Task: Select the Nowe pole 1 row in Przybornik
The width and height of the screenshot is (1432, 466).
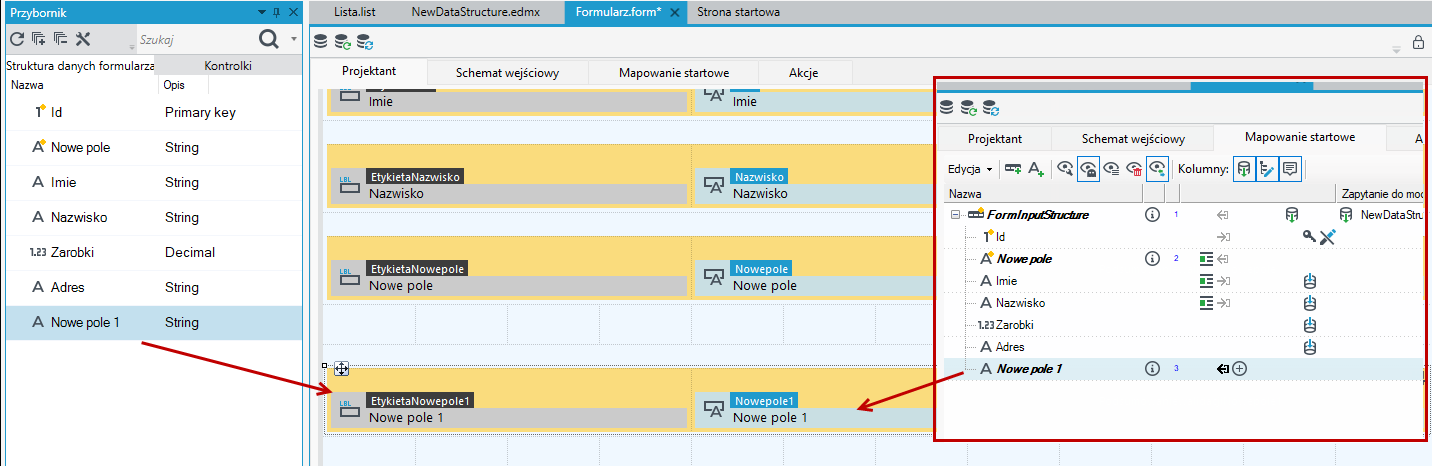Action: click(153, 322)
